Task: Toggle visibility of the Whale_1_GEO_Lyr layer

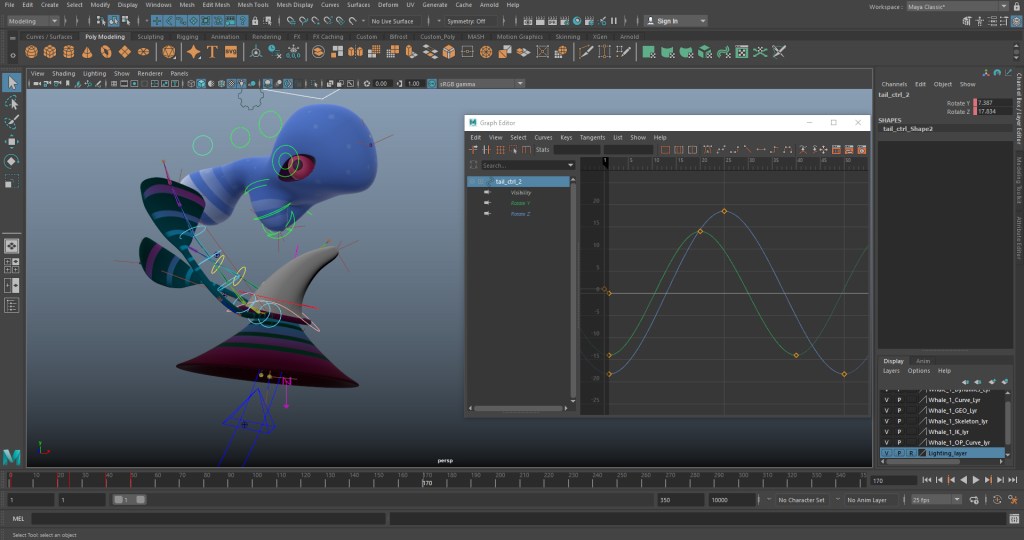Action: 886,410
